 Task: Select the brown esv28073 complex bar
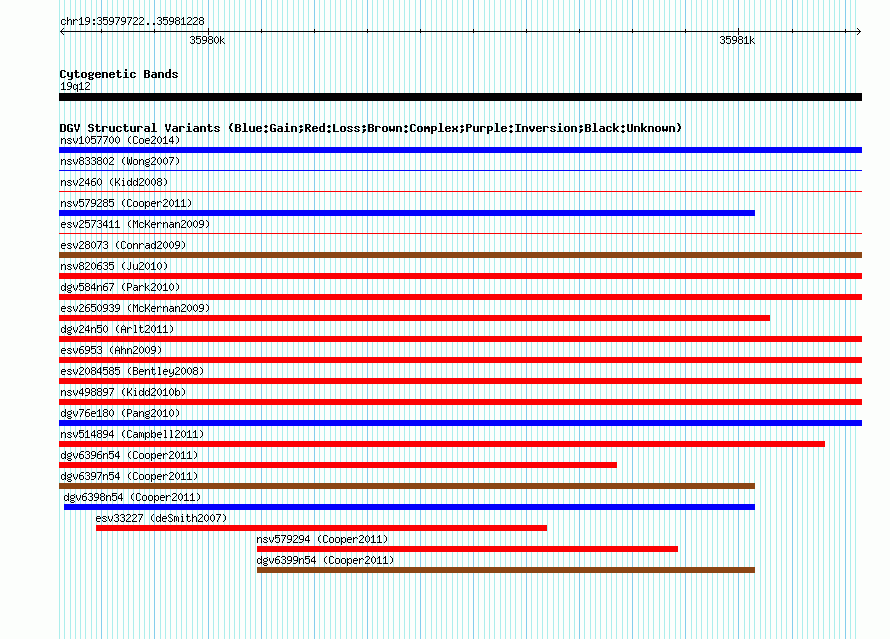pyautogui.click(x=460, y=255)
